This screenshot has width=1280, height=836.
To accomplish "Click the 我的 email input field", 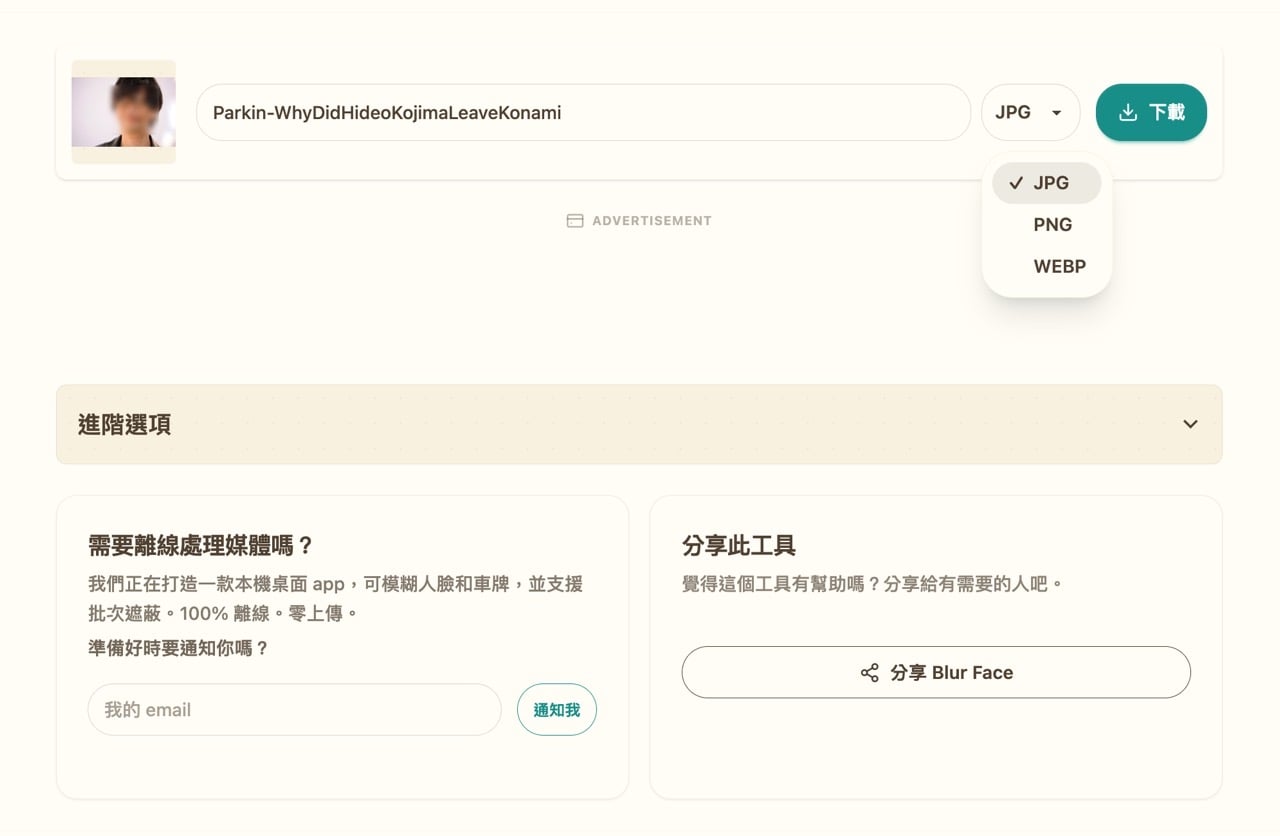I will pyautogui.click(x=294, y=710).
